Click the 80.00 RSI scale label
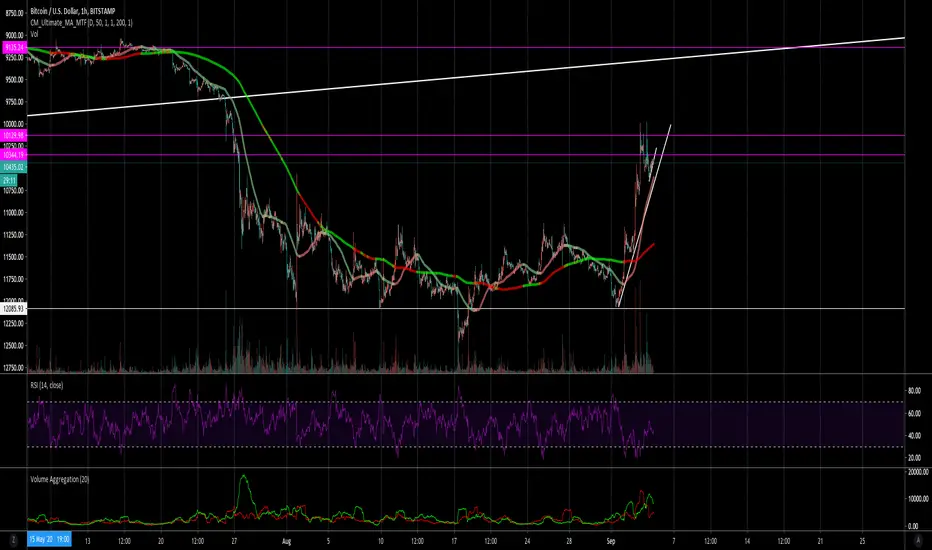This screenshot has width=932, height=550. pos(914,391)
